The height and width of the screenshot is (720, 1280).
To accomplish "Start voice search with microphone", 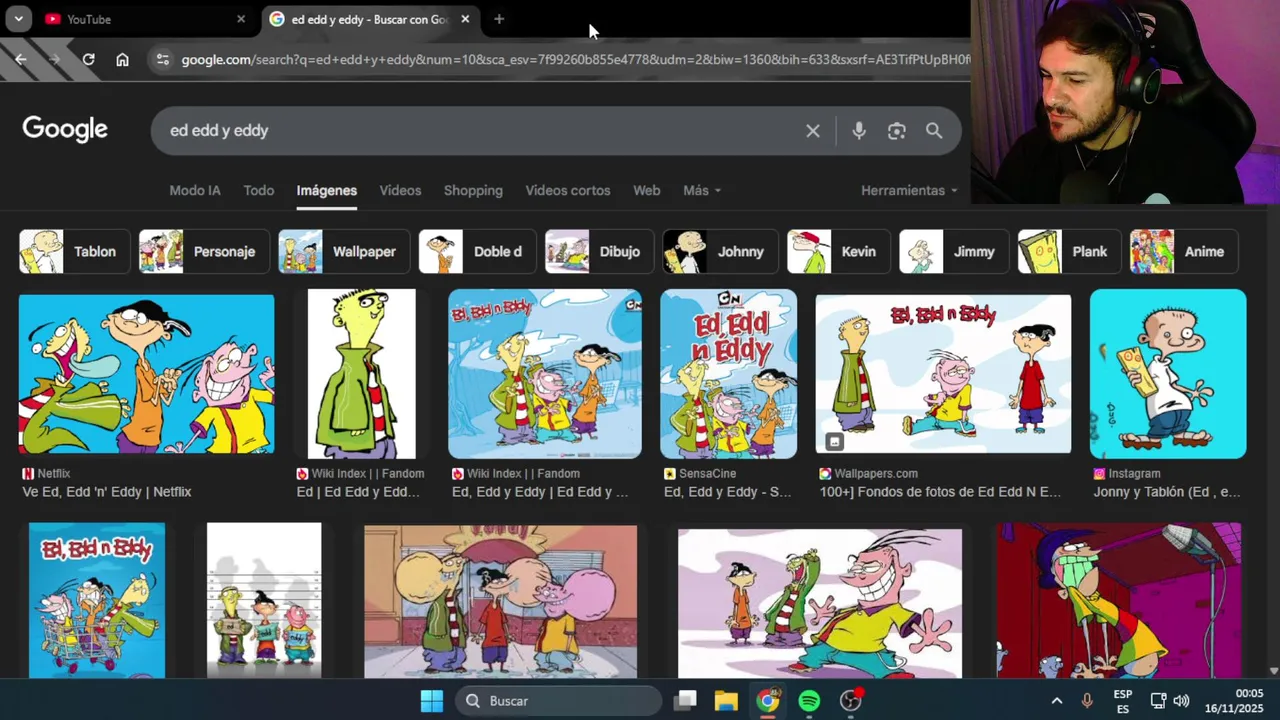I will pyautogui.click(x=859, y=131).
